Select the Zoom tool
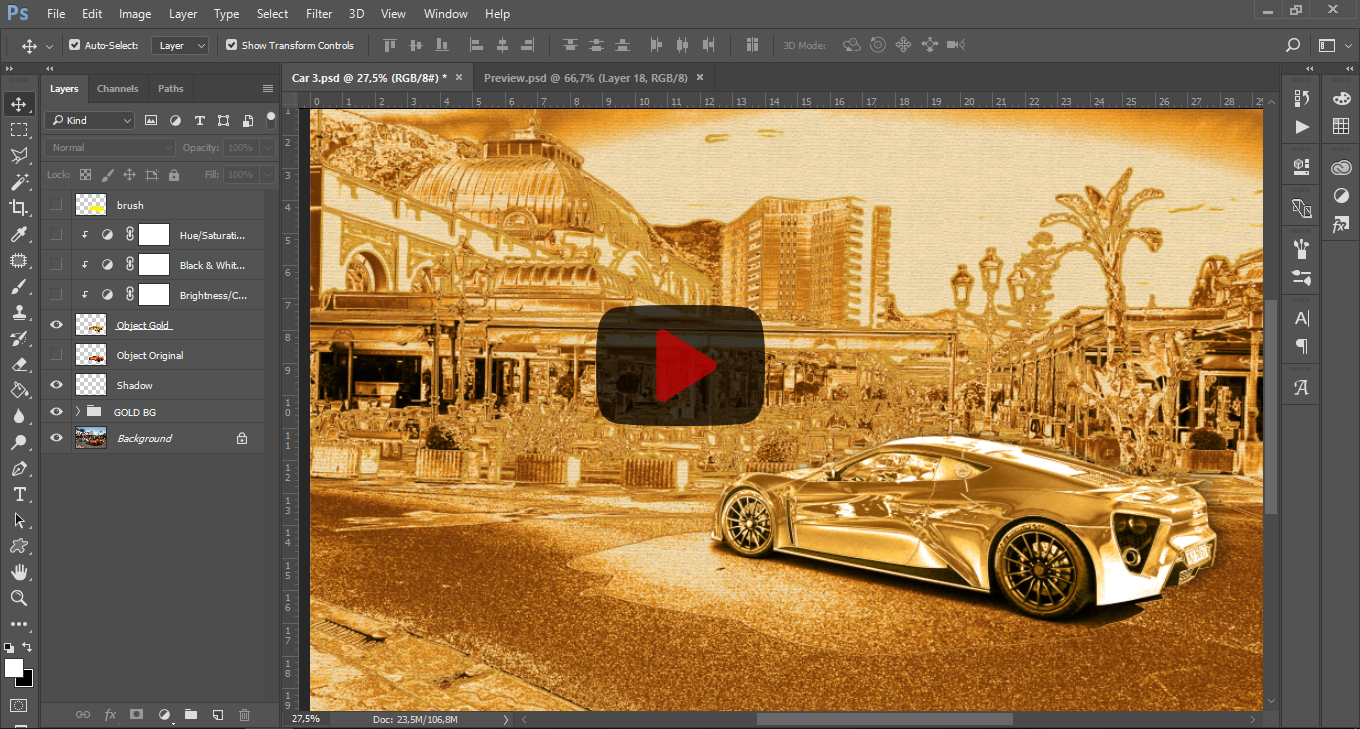The height and width of the screenshot is (729, 1360). pos(20,598)
